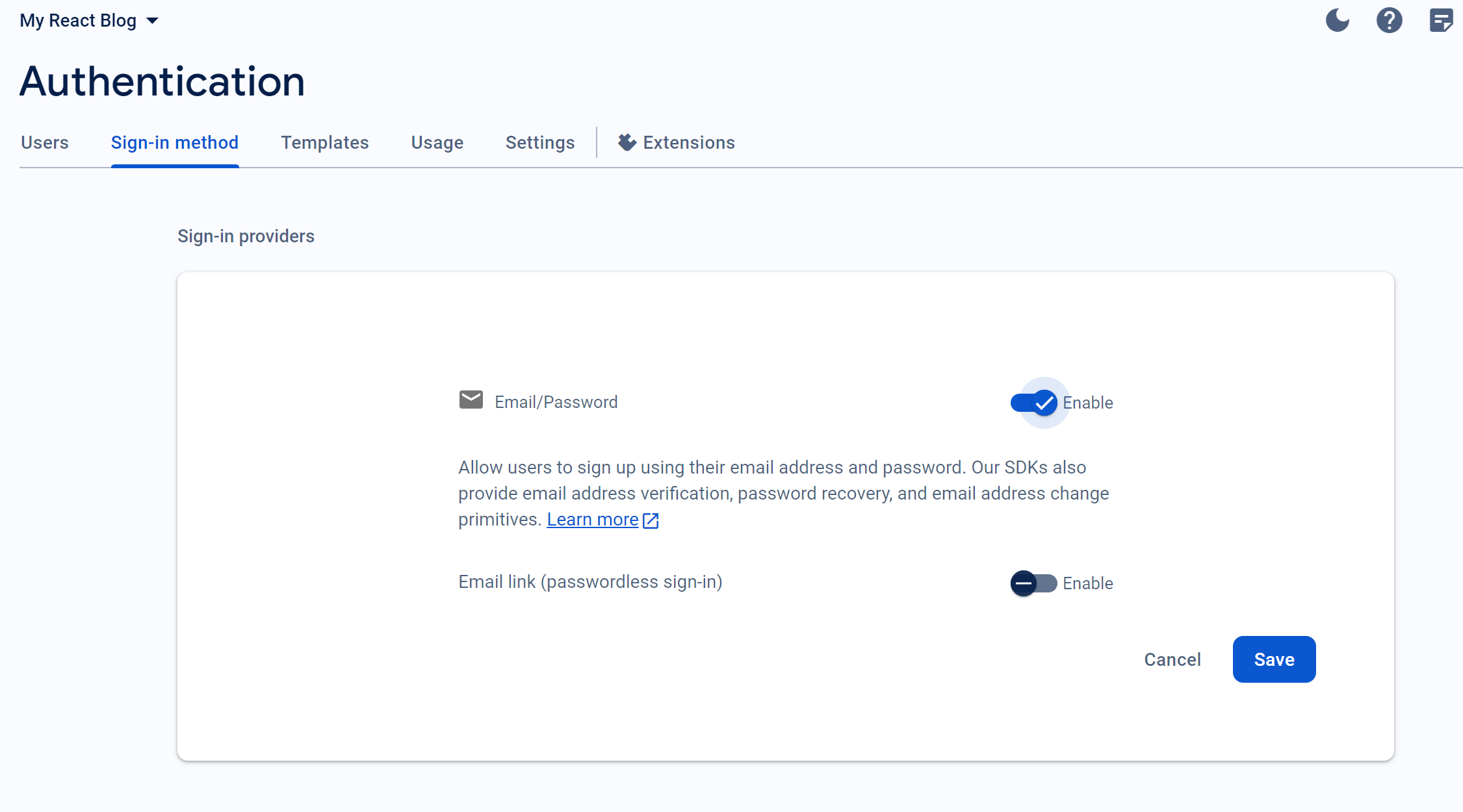The image size is (1463, 812).
Task: Click the Extensions puzzle icon
Action: tap(627, 142)
